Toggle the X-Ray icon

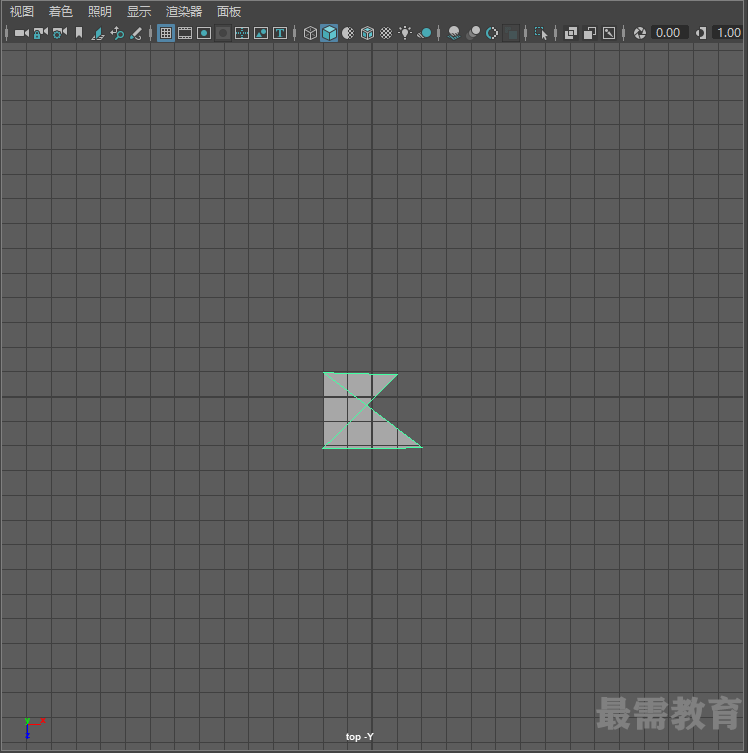tap(571, 33)
